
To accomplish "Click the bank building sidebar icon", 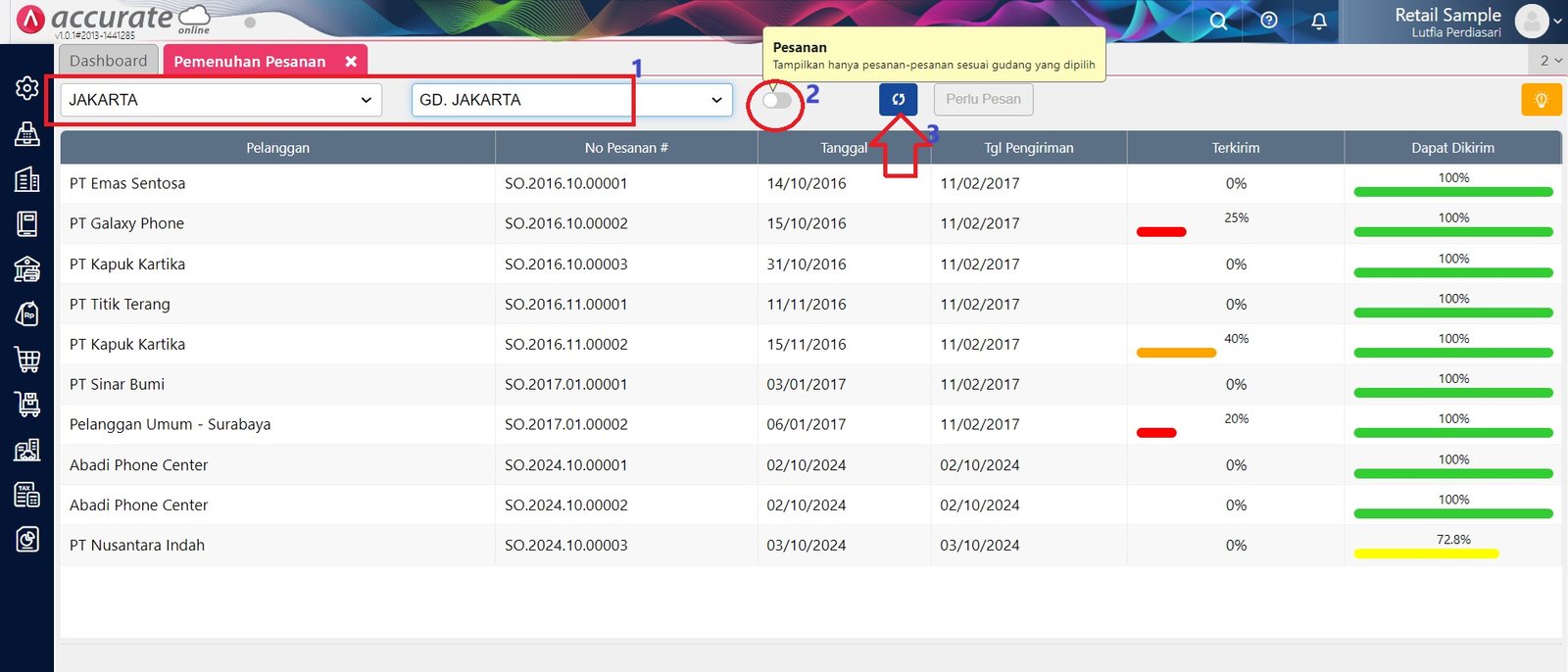I will tap(27, 268).
